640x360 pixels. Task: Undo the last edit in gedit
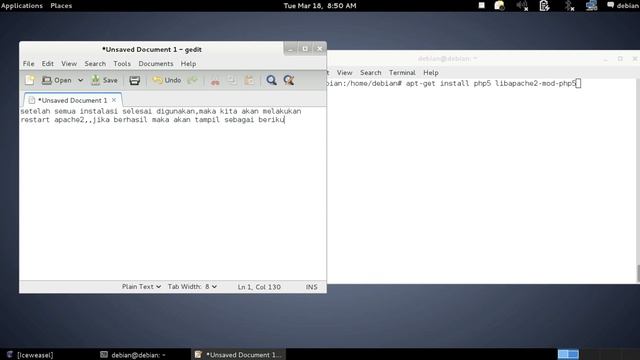click(167, 80)
